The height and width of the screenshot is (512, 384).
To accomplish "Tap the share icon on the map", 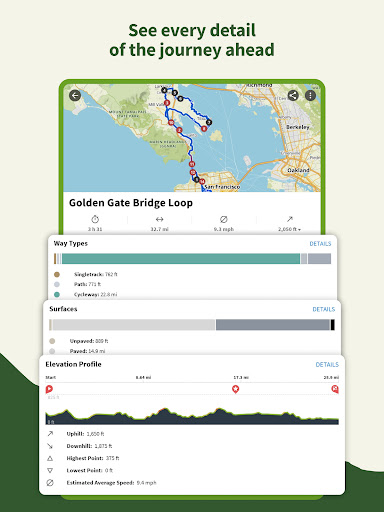I will tap(293, 96).
